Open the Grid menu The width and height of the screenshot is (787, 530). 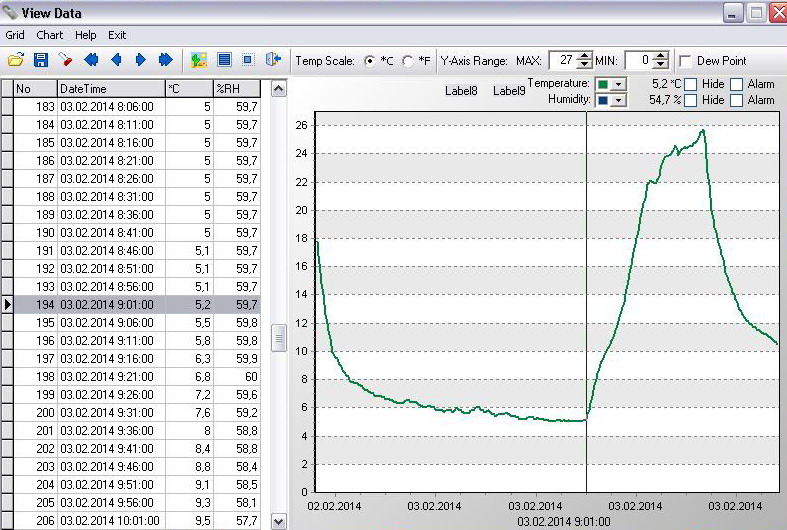coord(15,35)
